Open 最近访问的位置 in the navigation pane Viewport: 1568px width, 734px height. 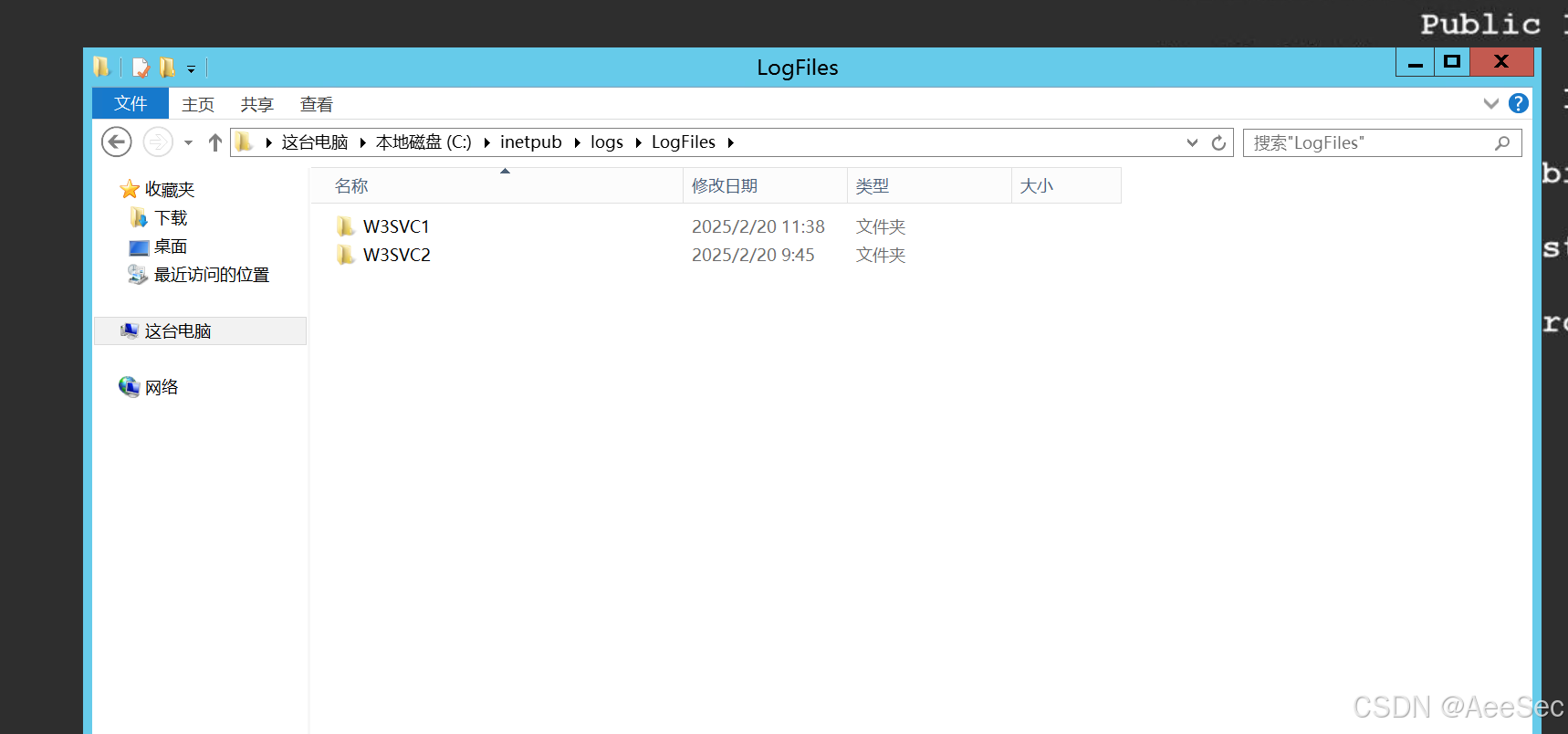point(212,274)
